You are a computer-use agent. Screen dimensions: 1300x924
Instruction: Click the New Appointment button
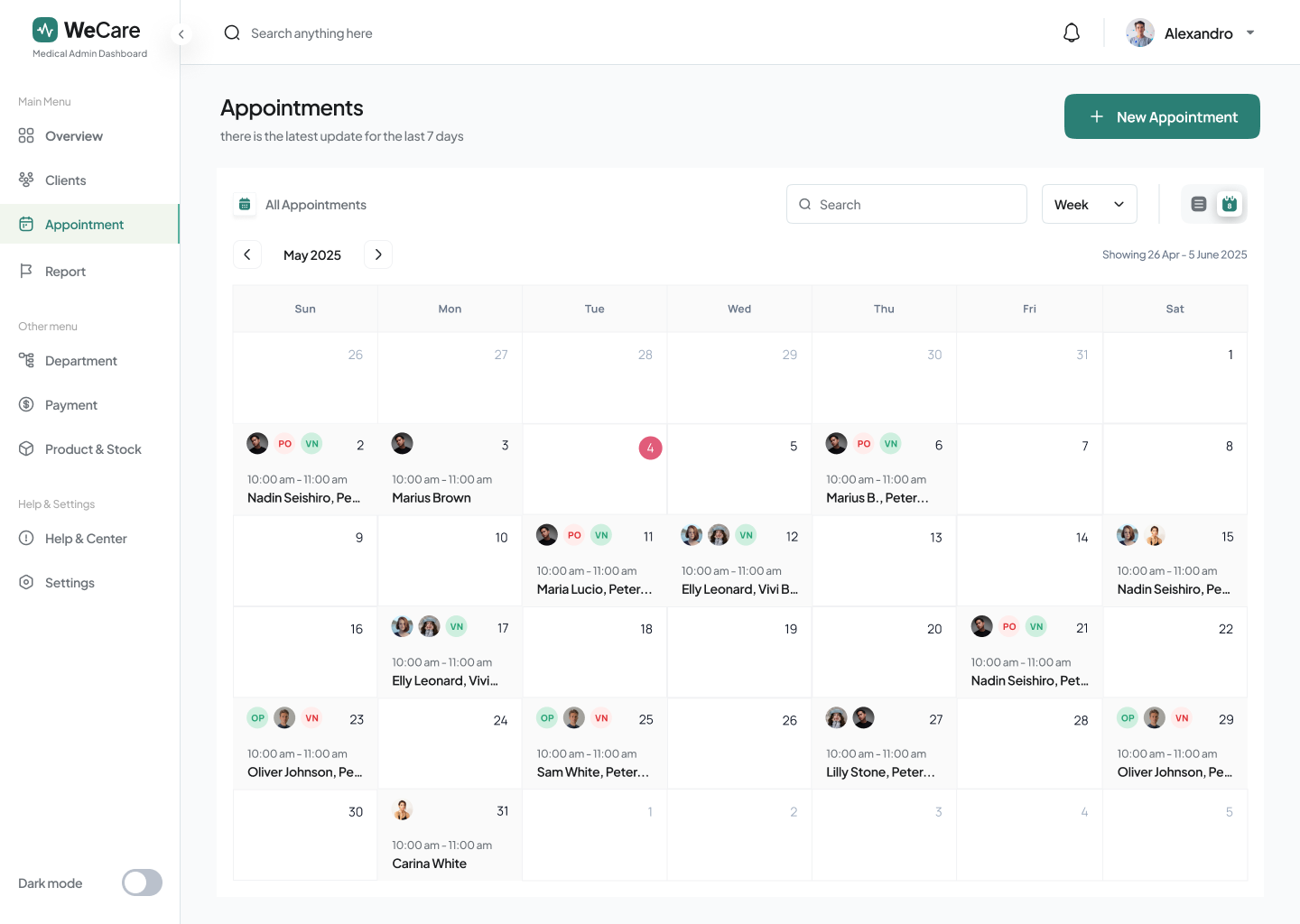click(1162, 116)
